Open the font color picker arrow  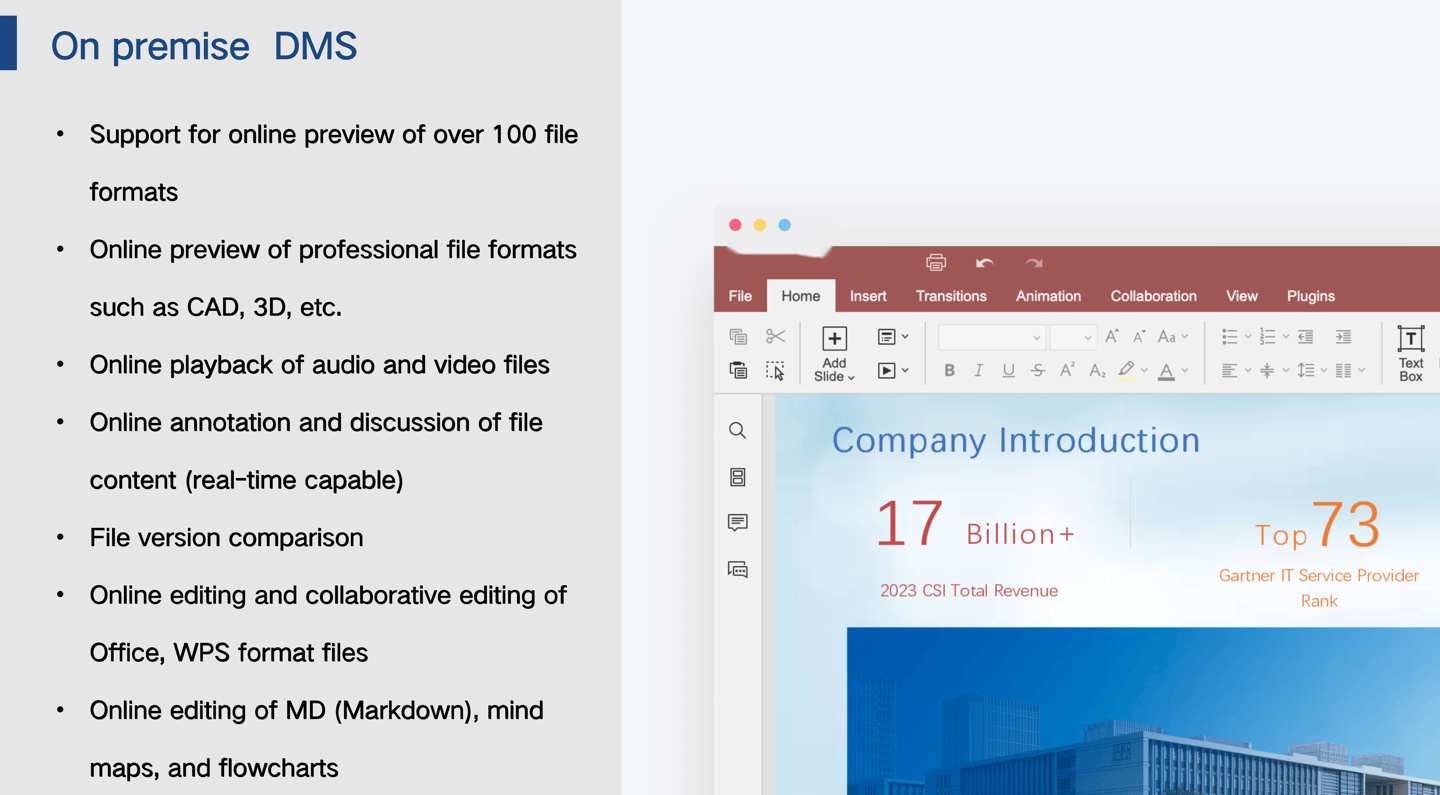click(1185, 371)
